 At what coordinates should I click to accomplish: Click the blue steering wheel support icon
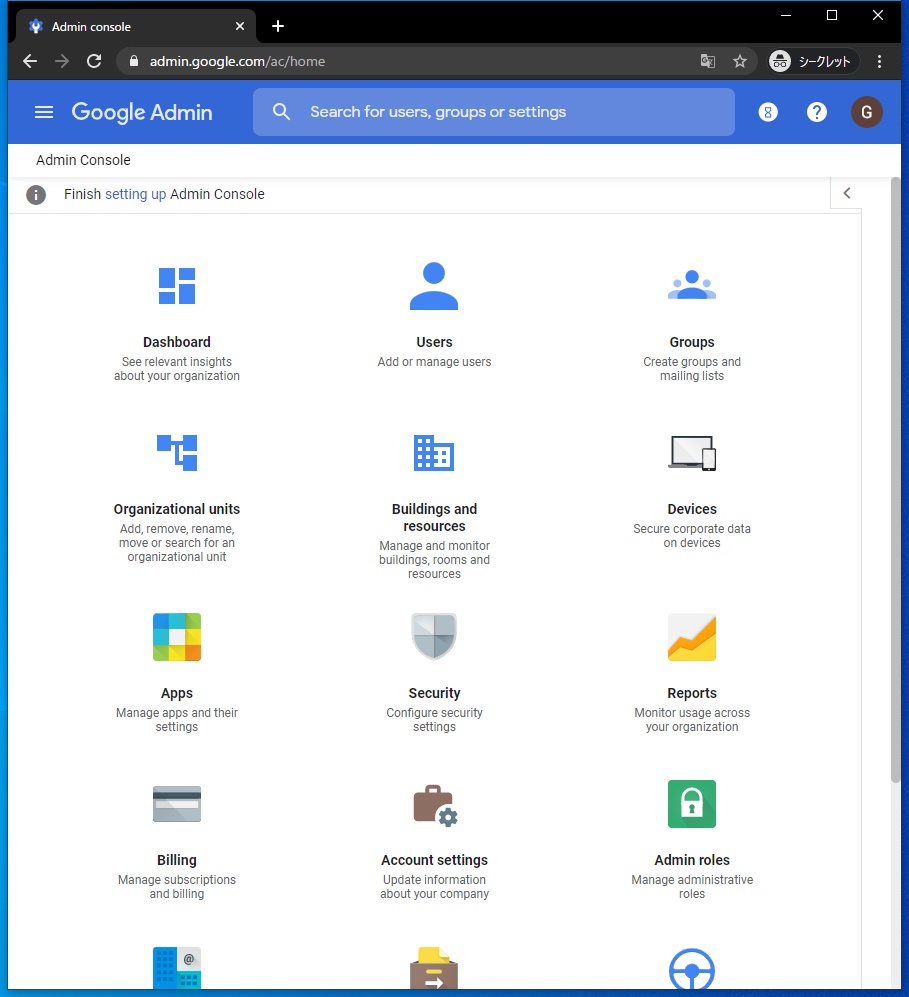(x=692, y=968)
